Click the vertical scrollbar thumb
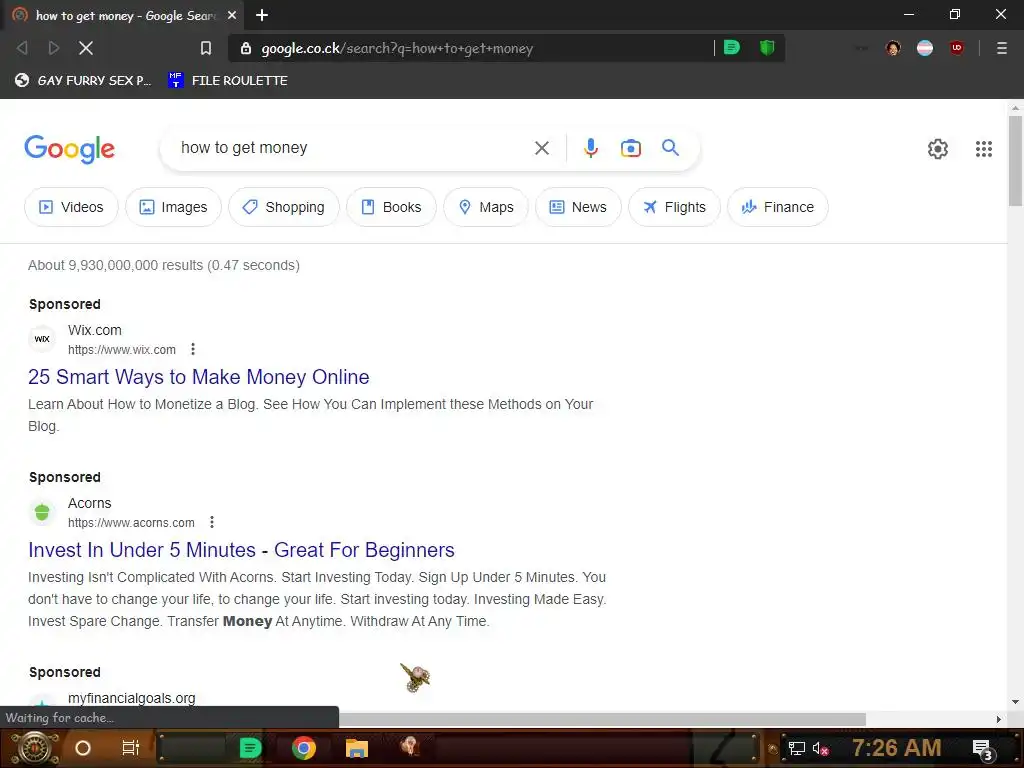 coord(1015,161)
